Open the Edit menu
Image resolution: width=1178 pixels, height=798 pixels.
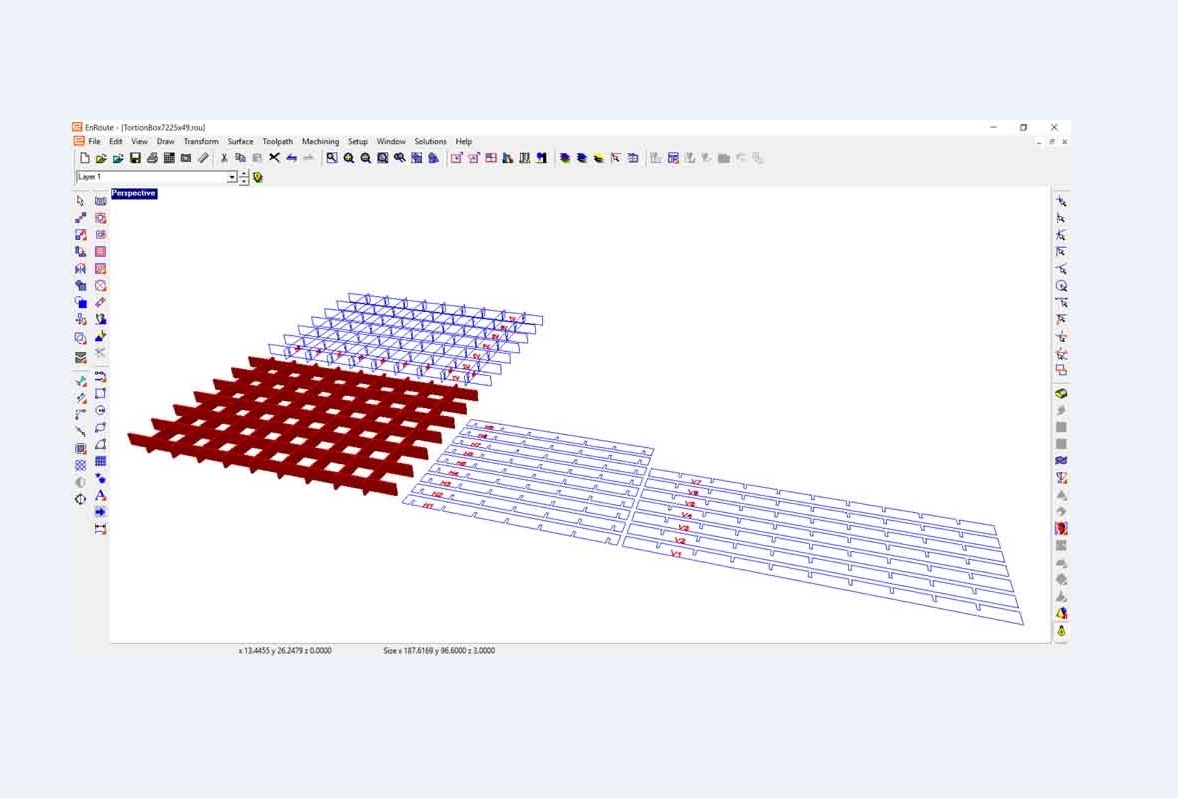point(115,141)
